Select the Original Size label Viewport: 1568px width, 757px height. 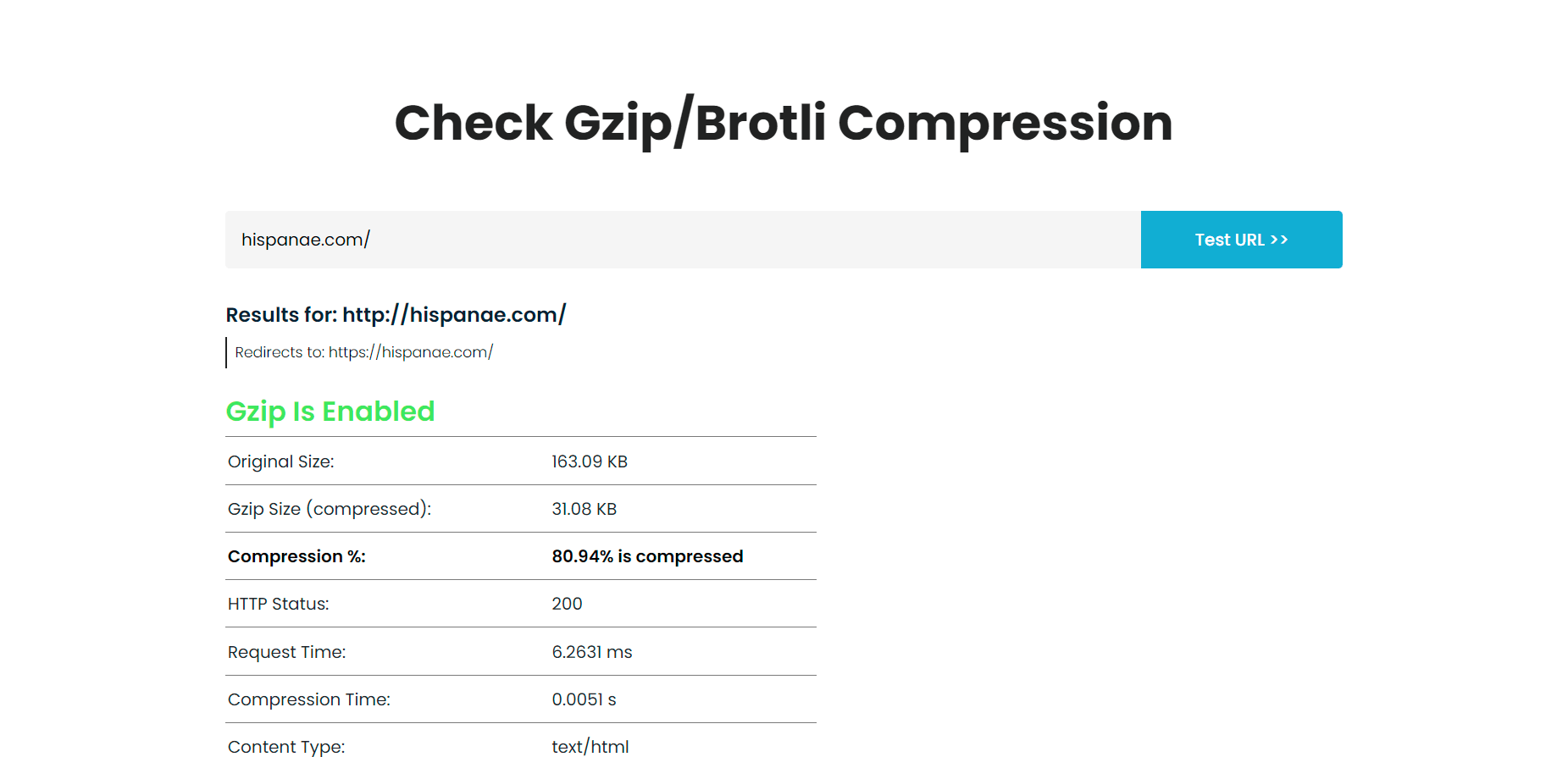coord(281,461)
